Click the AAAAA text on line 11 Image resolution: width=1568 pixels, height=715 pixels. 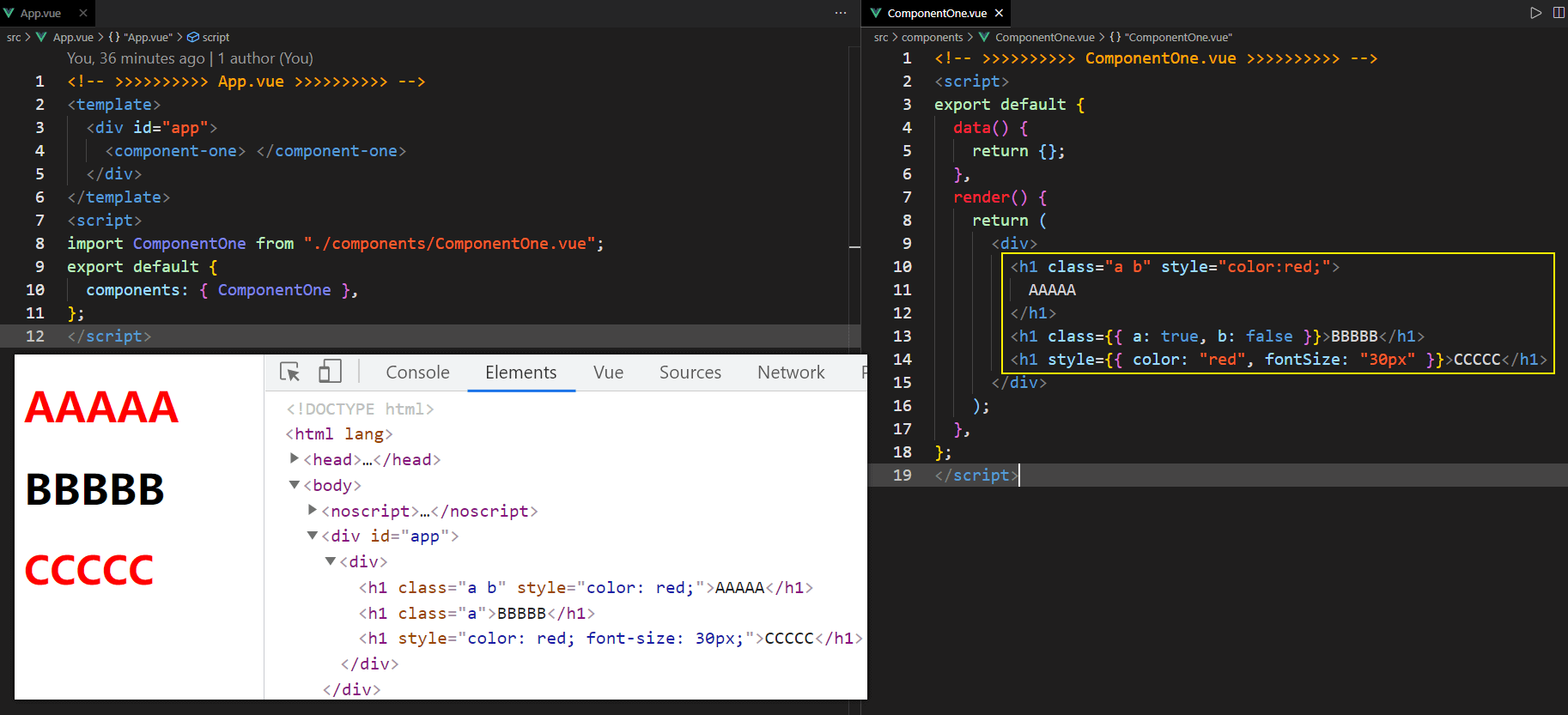pos(1052,290)
